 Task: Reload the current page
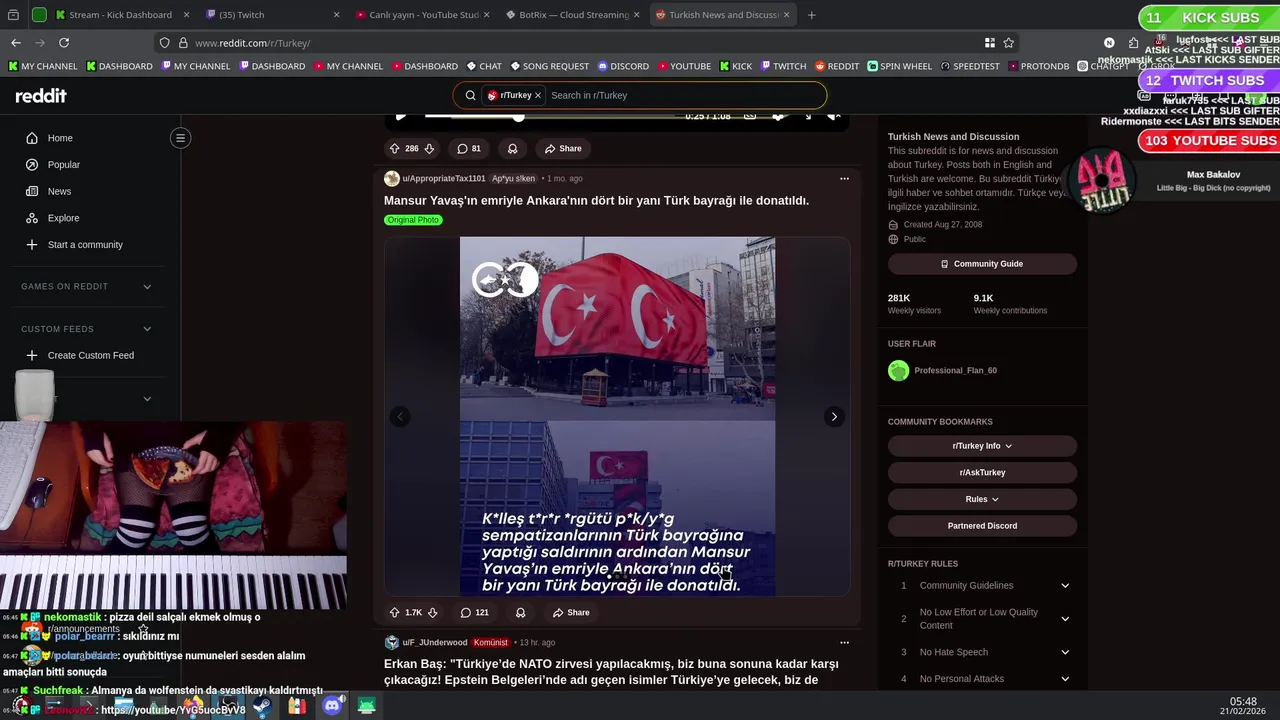(64, 43)
